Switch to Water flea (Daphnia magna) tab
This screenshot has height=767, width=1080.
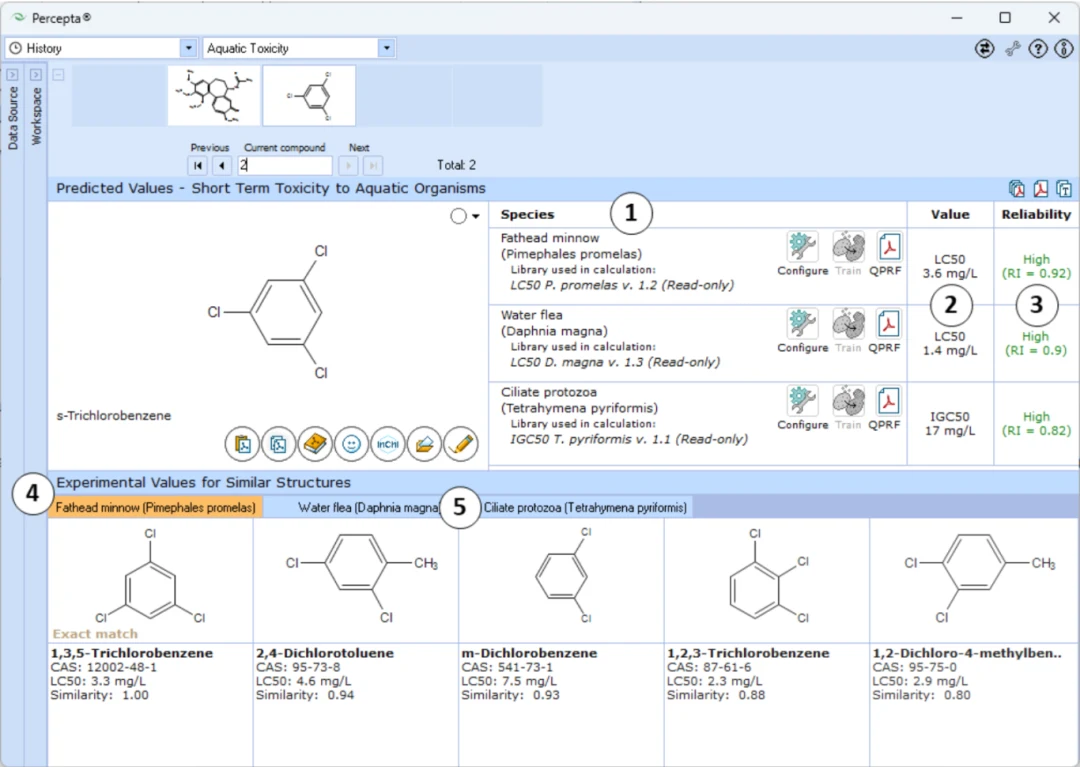369,507
